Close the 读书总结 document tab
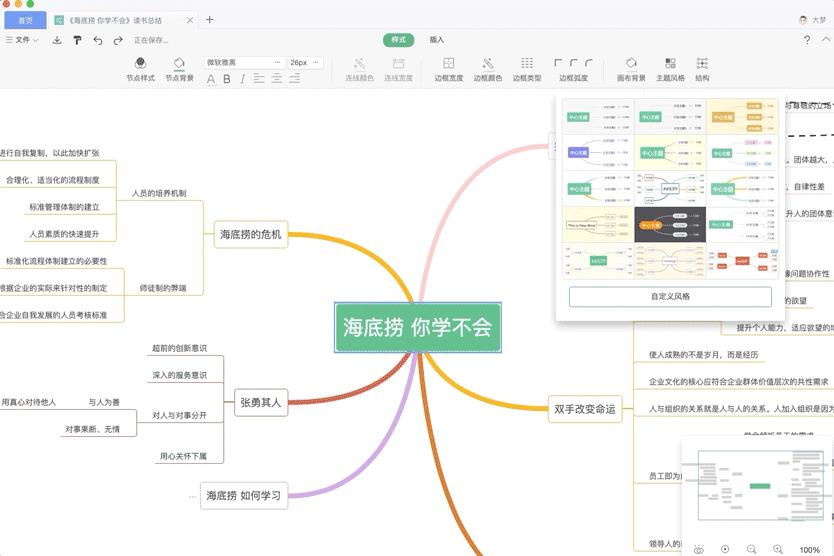 click(190, 20)
